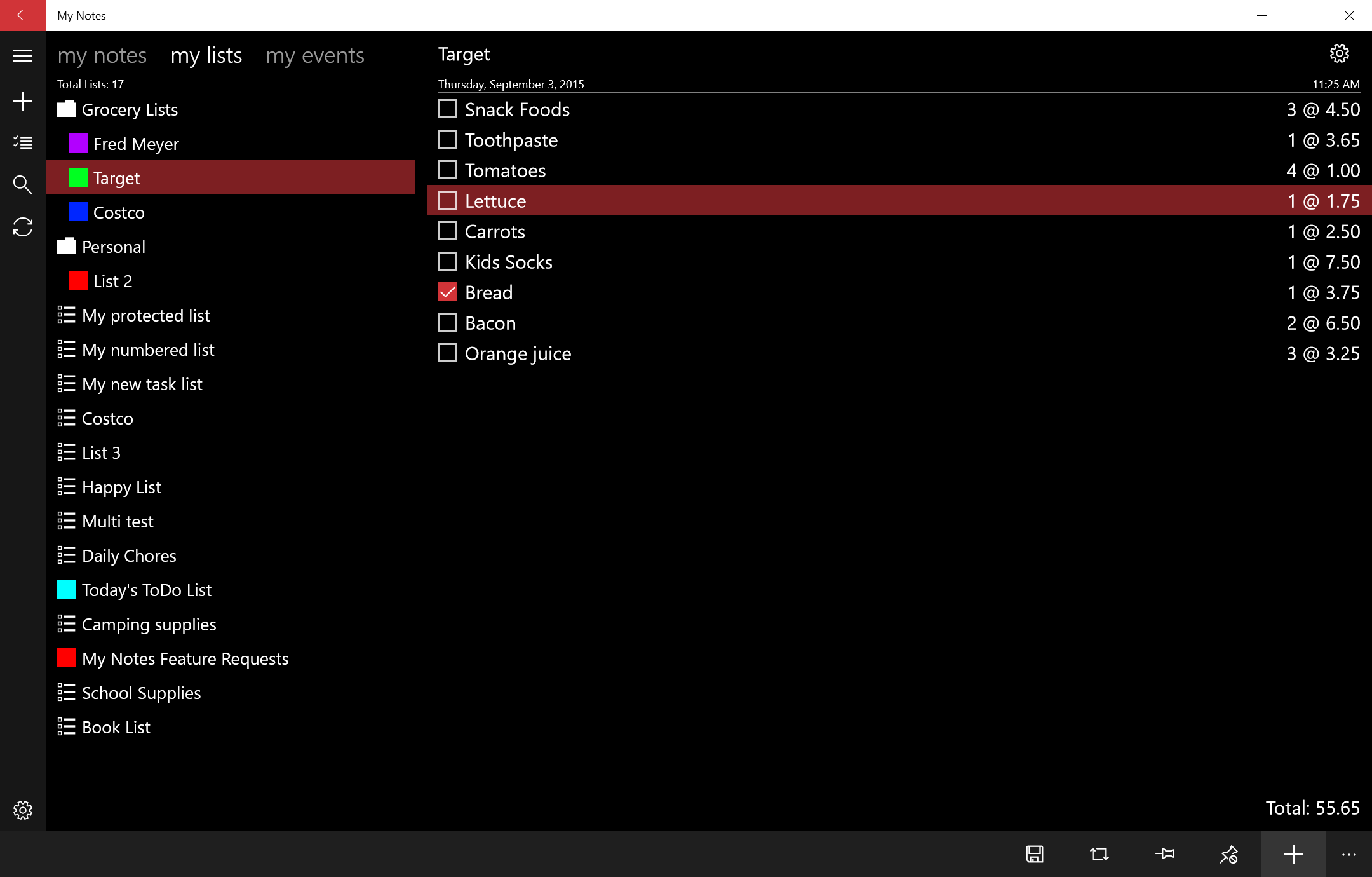Screen dimensions: 1372x877
Task: Check the Lettuce checkbox
Action: pos(447,200)
